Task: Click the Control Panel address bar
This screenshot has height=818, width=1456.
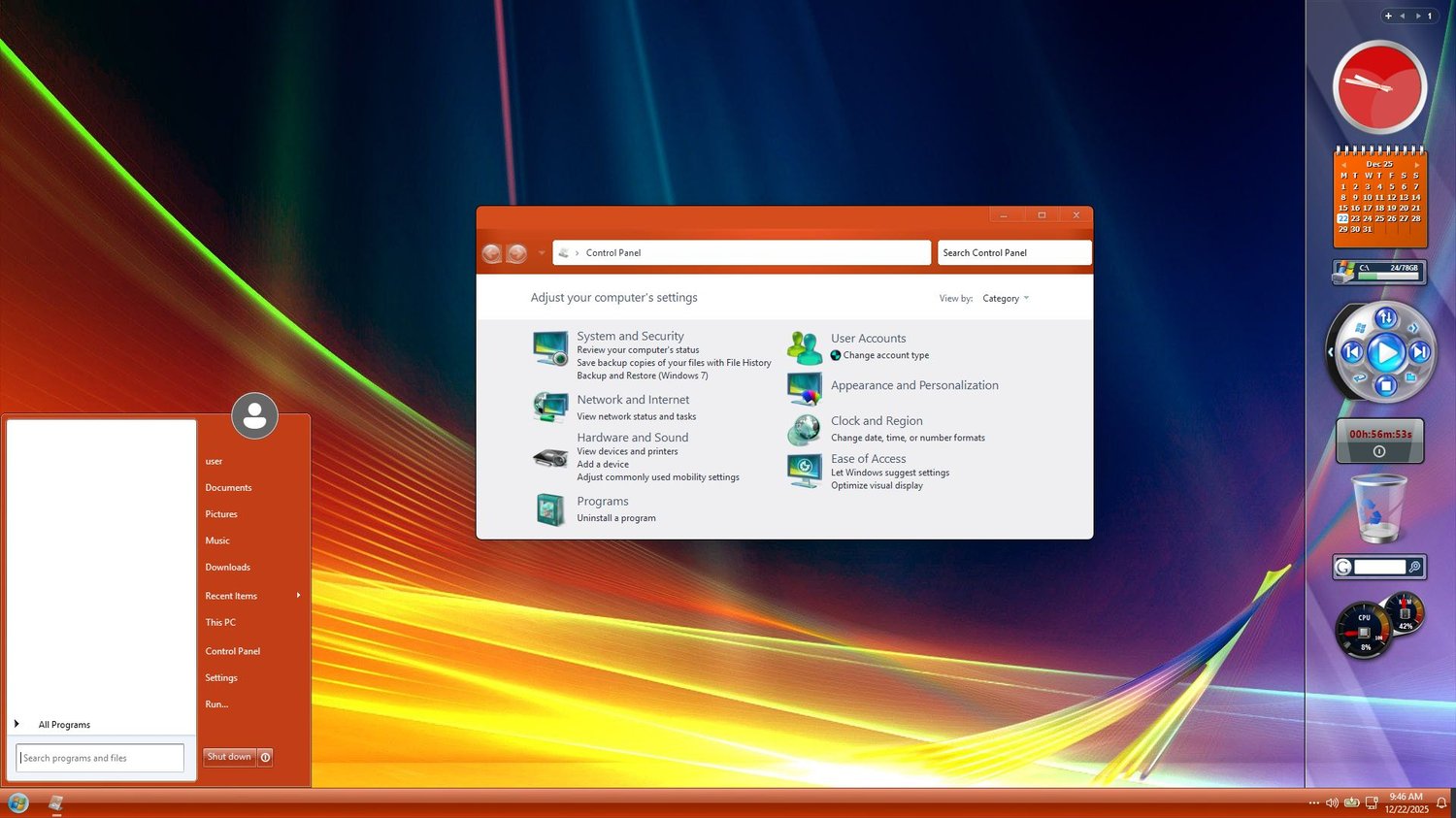Action: 742,253
